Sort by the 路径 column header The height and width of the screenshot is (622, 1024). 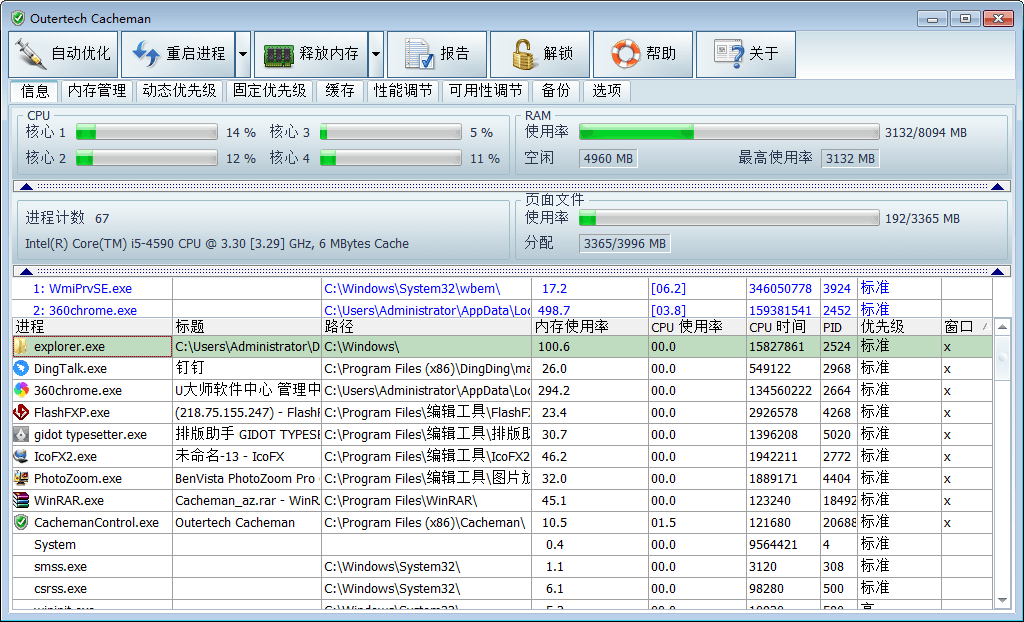pyautogui.click(x=426, y=327)
